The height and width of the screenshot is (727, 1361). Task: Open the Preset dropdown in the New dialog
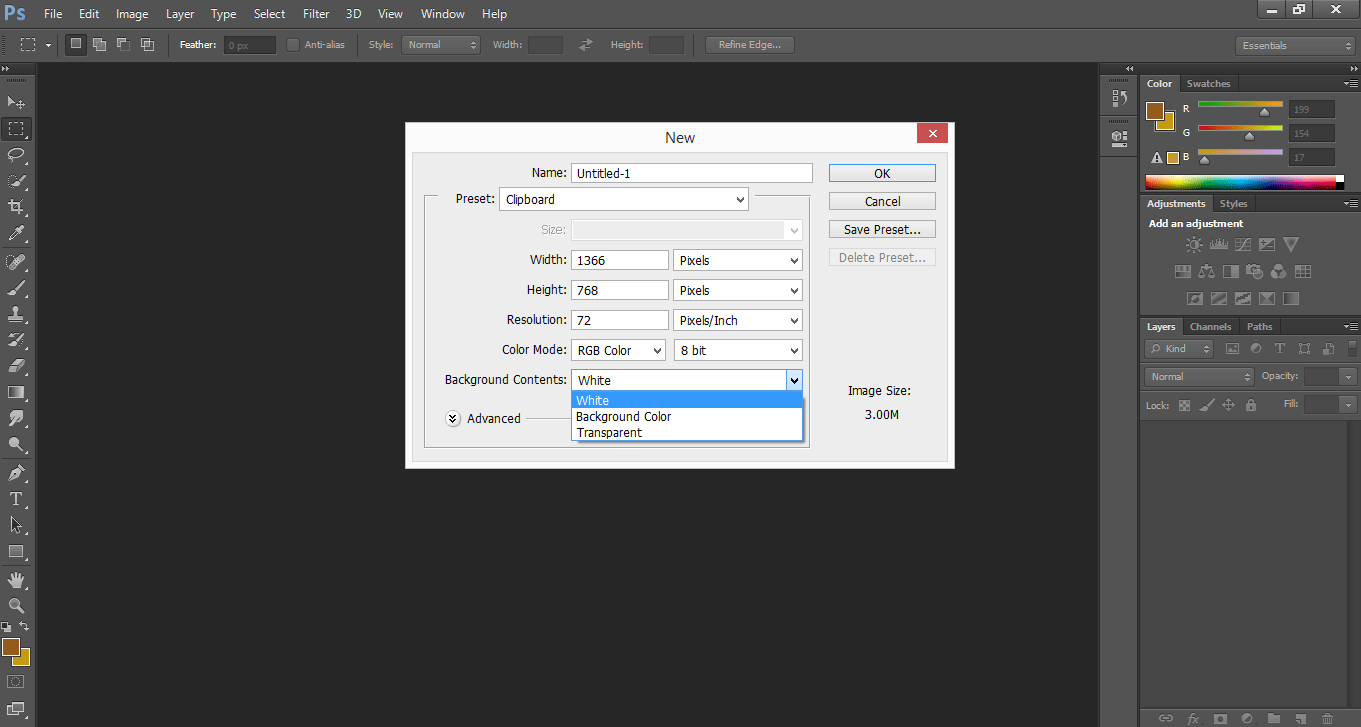click(x=623, y=199)
